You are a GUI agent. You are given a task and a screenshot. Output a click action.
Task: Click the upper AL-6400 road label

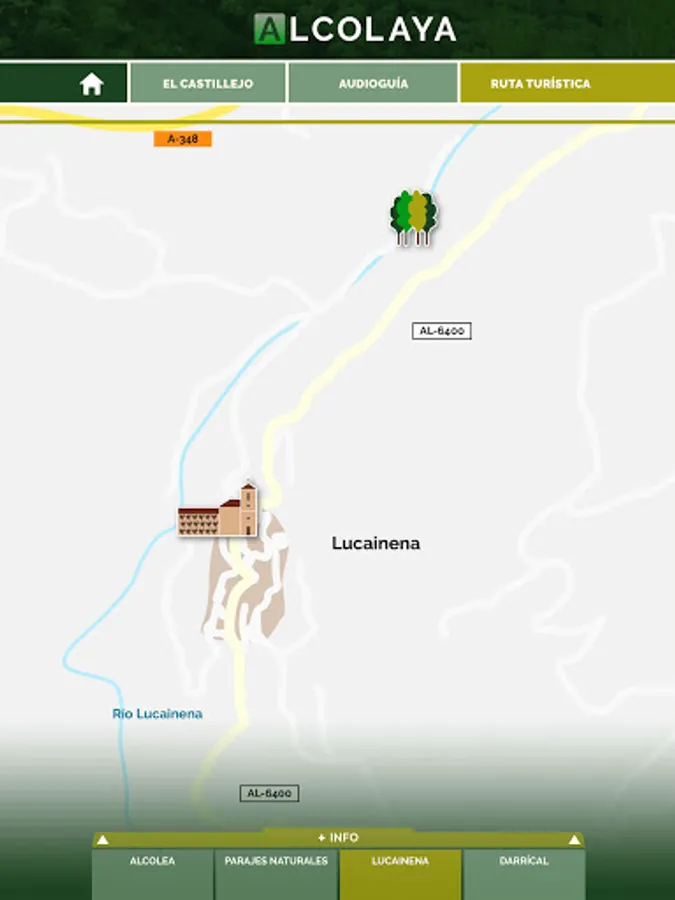point(441,331)
